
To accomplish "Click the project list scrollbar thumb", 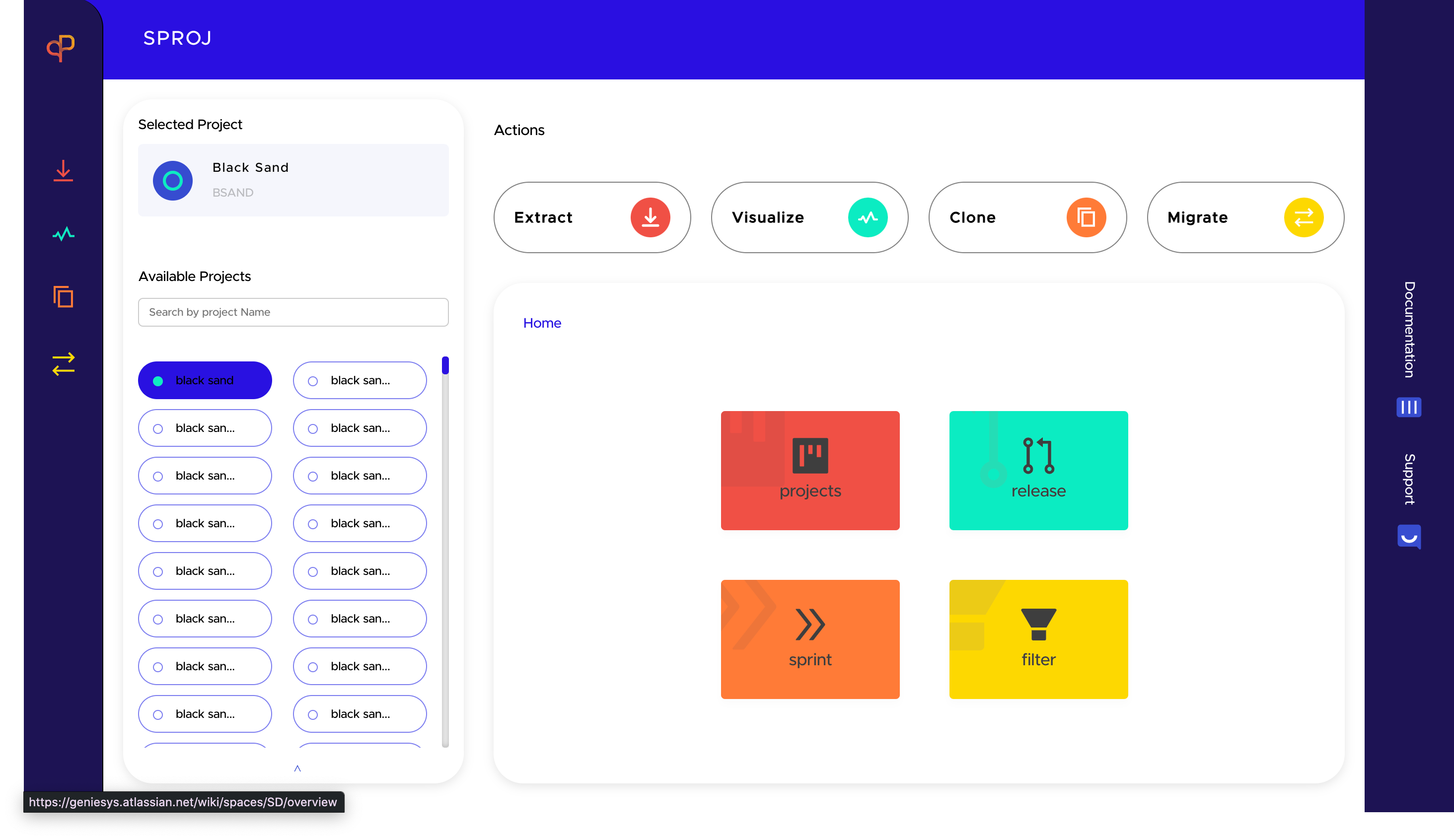I will [x=445, y=365].
